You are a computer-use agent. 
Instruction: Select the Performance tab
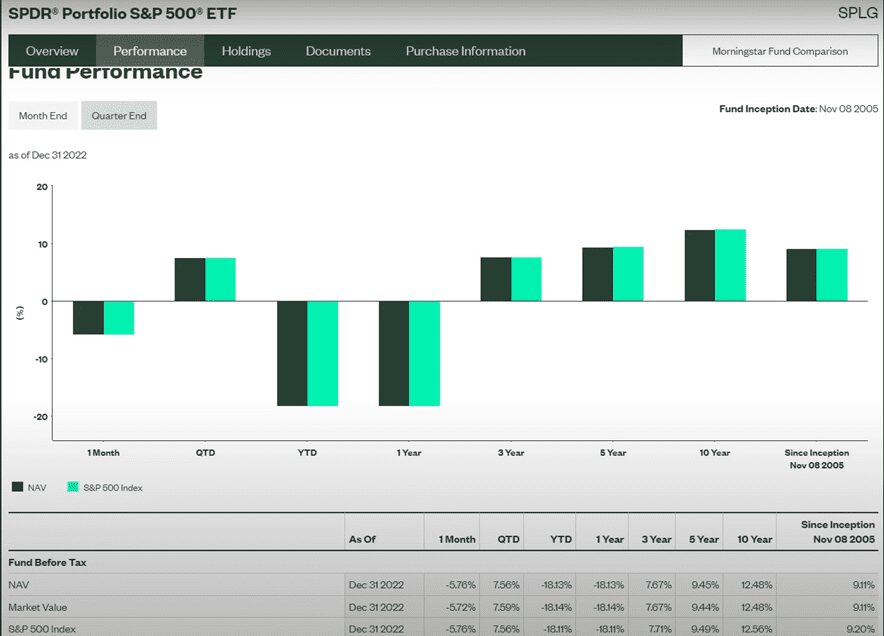click(150, 51)
